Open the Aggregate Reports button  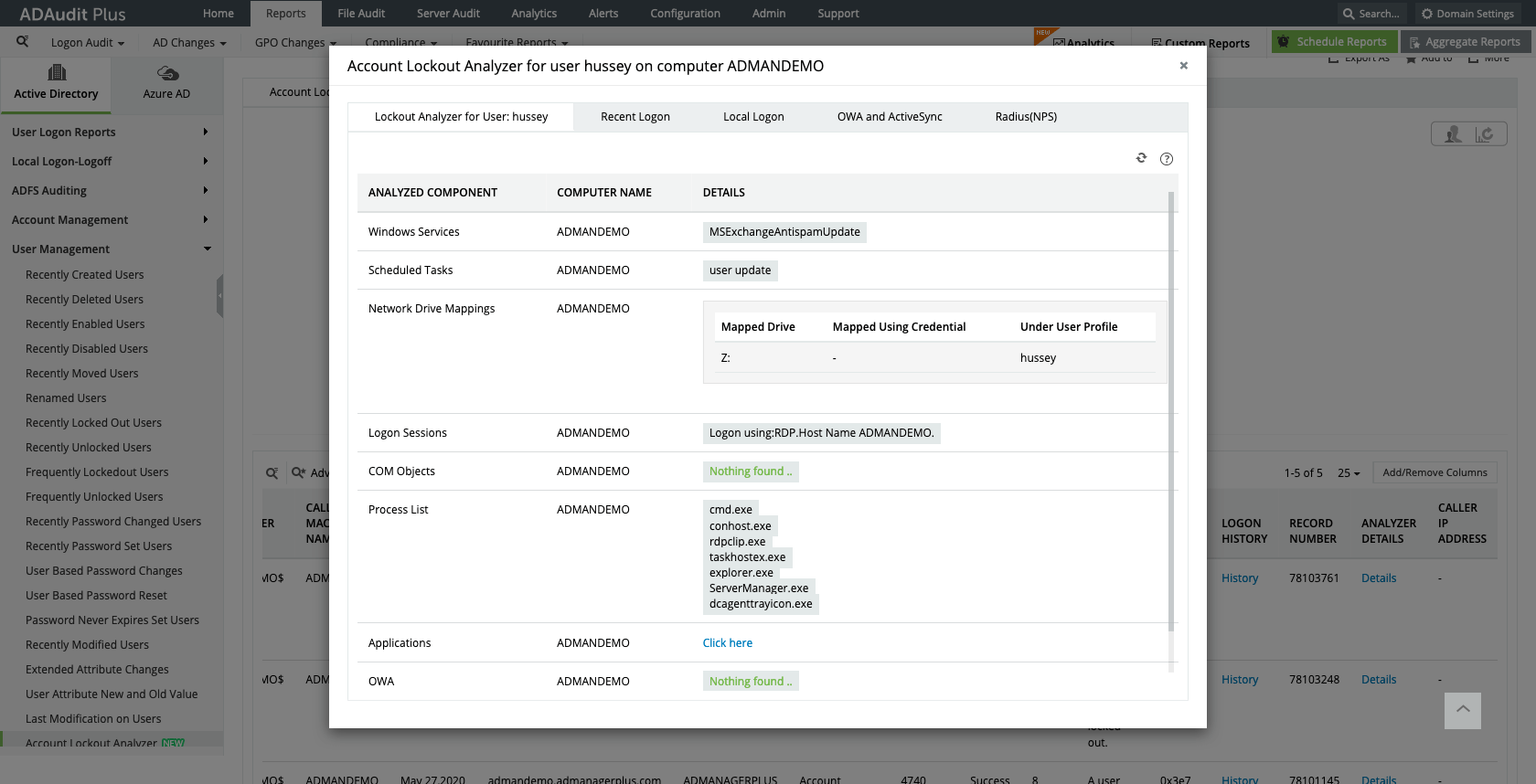click(x=1464, y=42)
